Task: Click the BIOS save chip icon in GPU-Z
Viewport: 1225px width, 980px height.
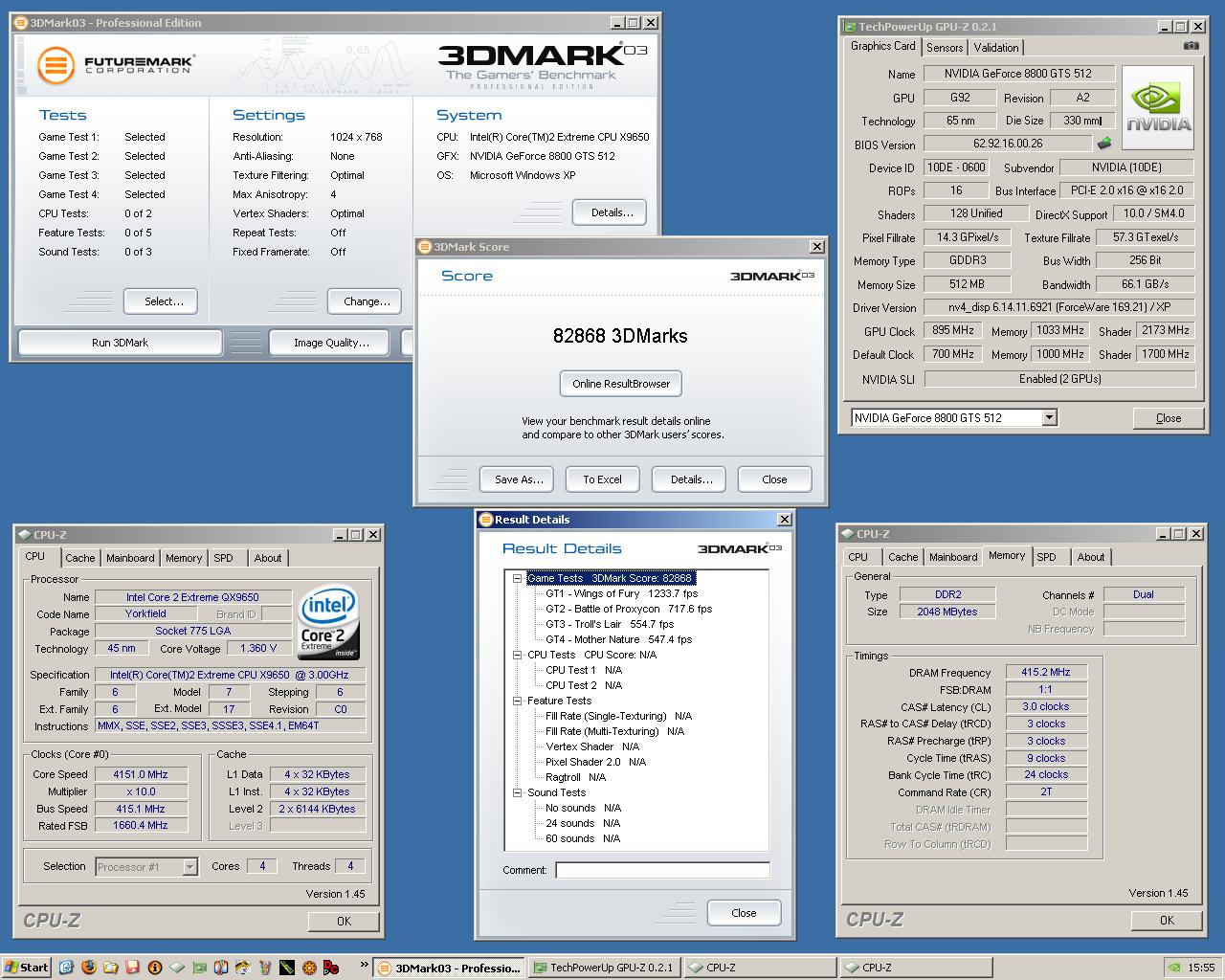Action: [x=1104, y=144]
